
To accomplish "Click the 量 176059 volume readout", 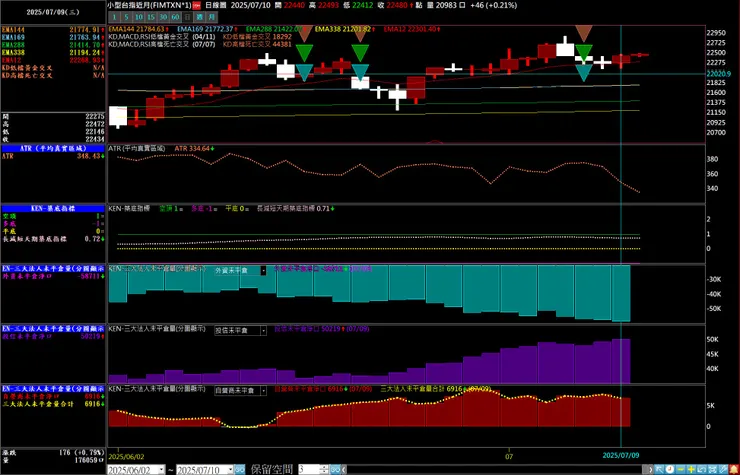I will coord(53,459).
